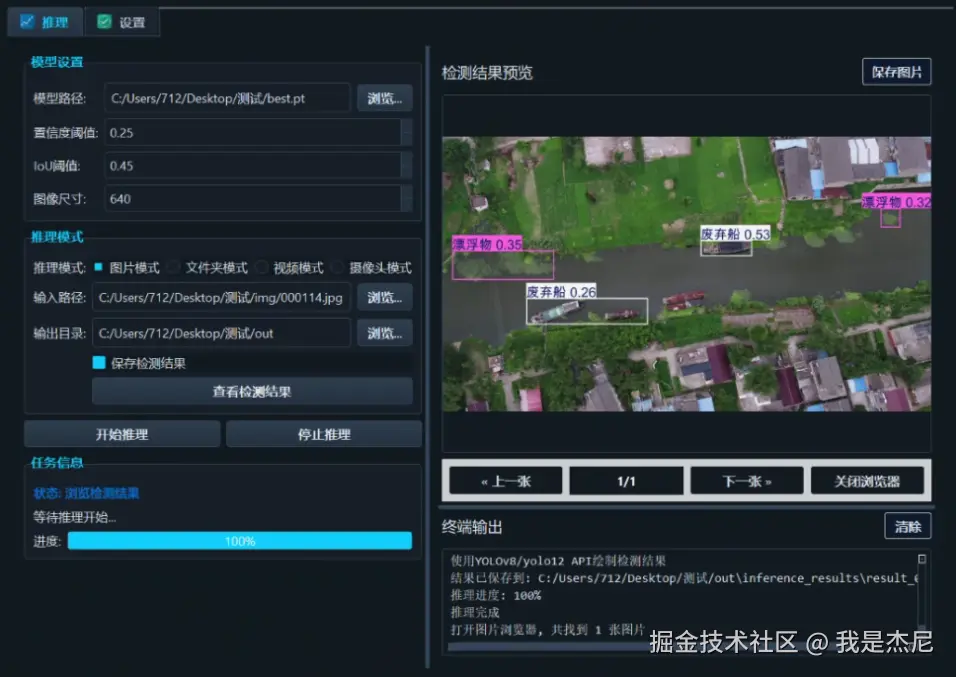Click 开始推理 to start inference
The width and height of the screenshot is (956, 677).
pyautogui.click(x=120, y=433)
